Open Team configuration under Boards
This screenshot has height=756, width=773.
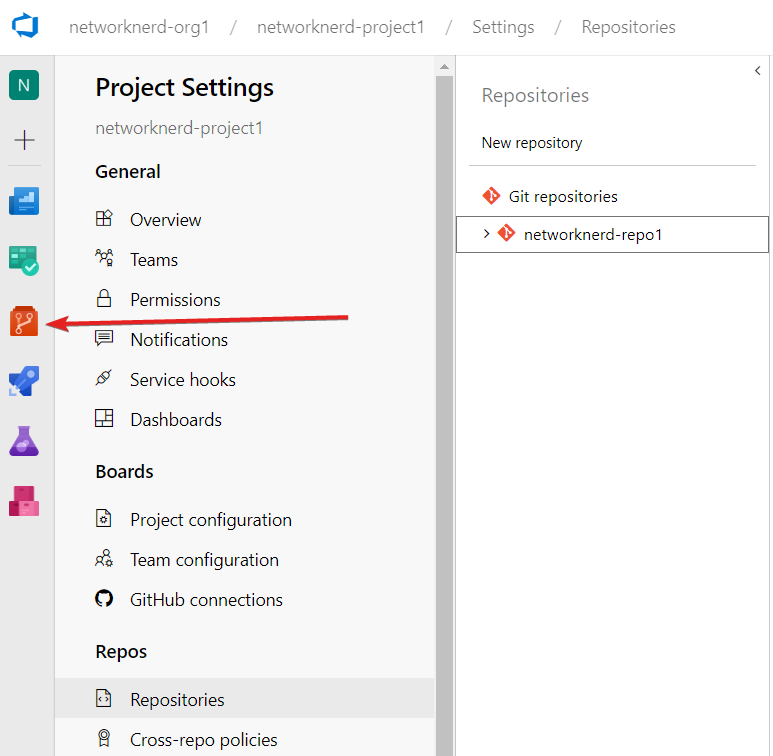click(205, 560)
